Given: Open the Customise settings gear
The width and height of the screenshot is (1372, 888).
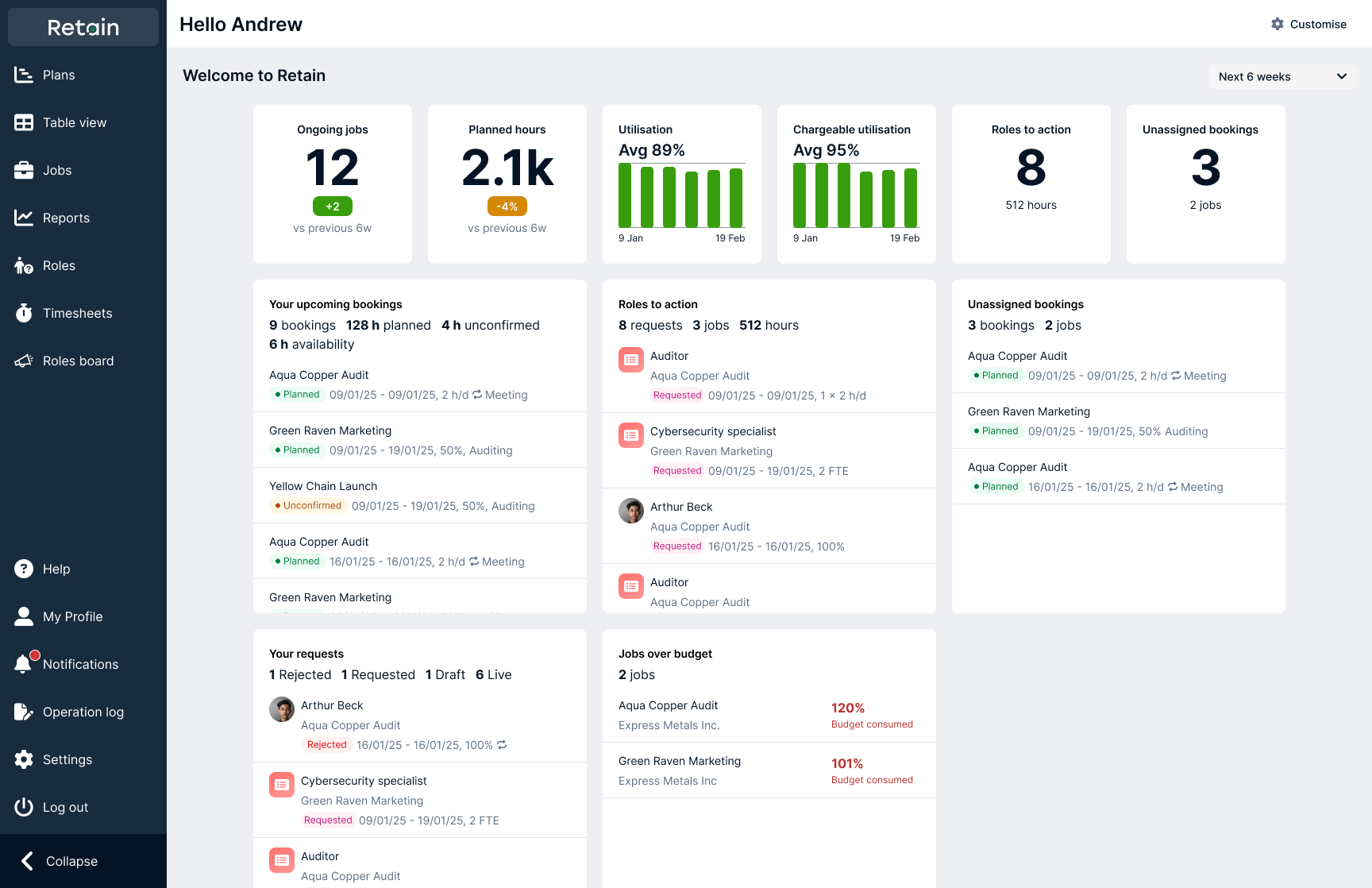Looking at the screenshot, I should [1277, 24].
